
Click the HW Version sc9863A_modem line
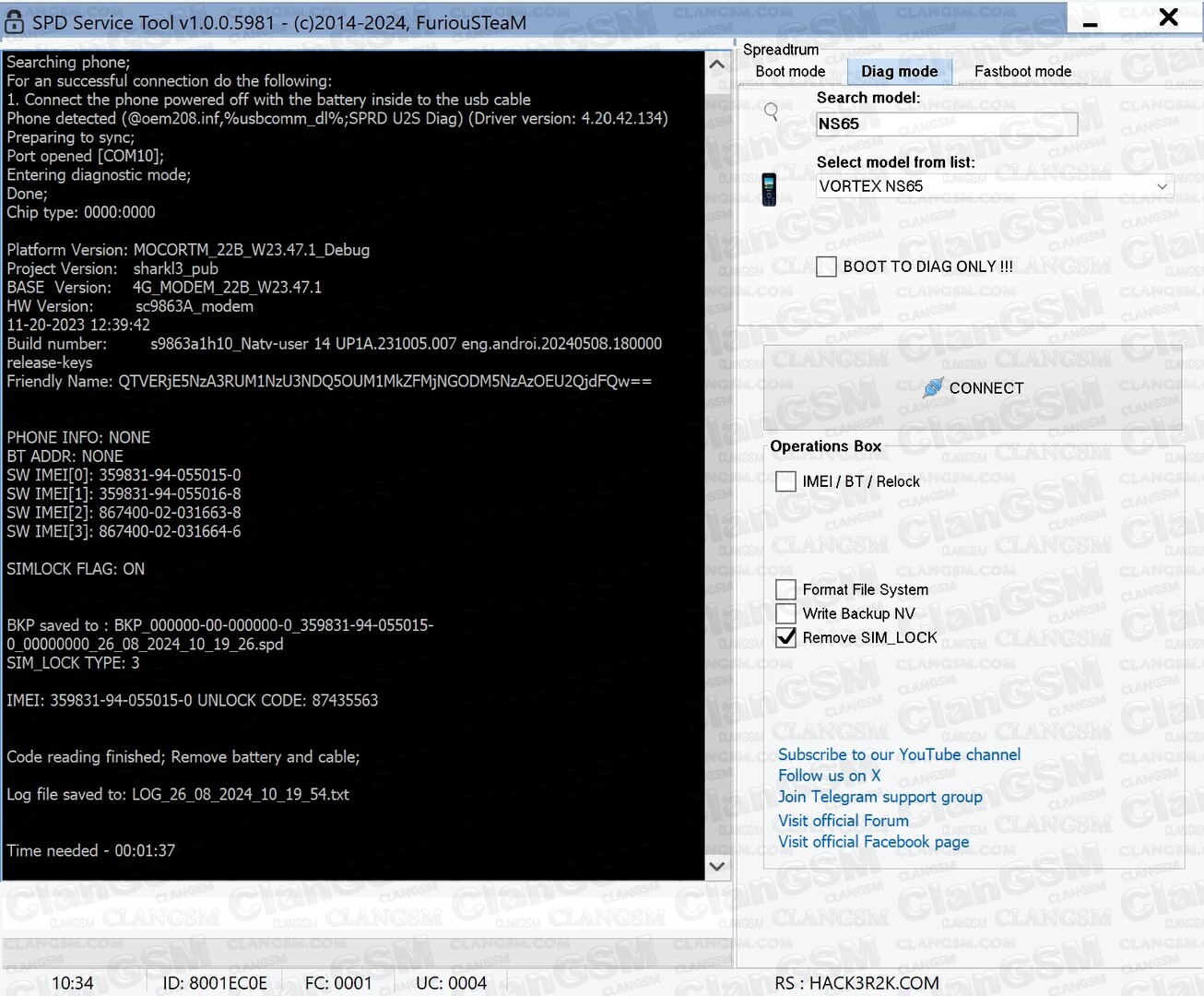[x=130, y=306]
